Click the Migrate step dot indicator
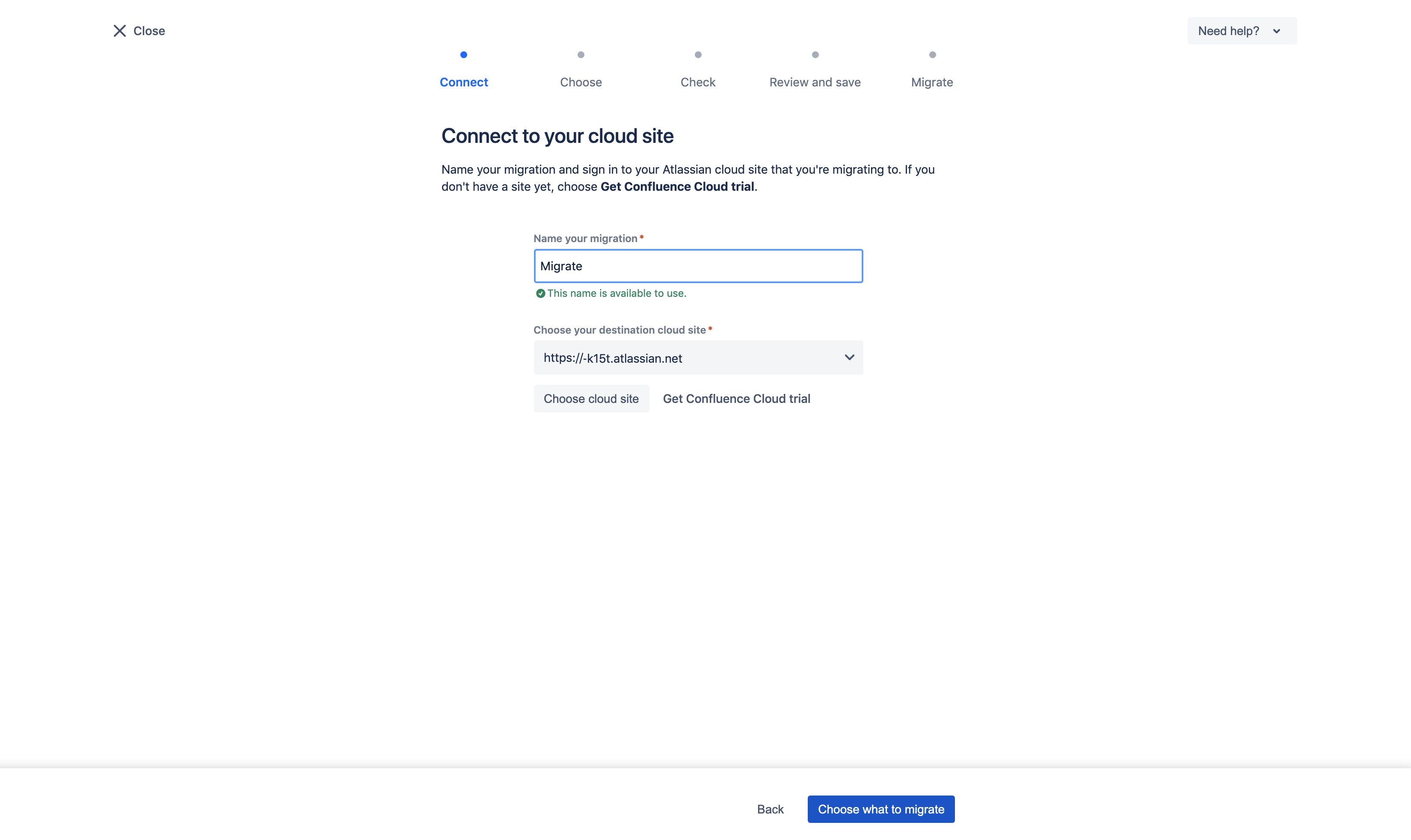This screenshot has width=1411, height=840. pyautogui.click(x=932, y=55)
